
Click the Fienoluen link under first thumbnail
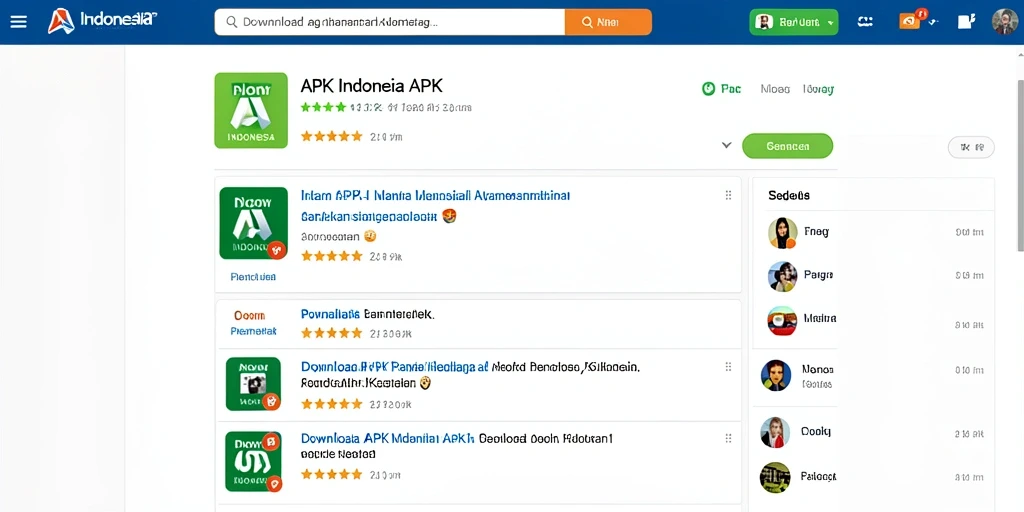point(253,277)
